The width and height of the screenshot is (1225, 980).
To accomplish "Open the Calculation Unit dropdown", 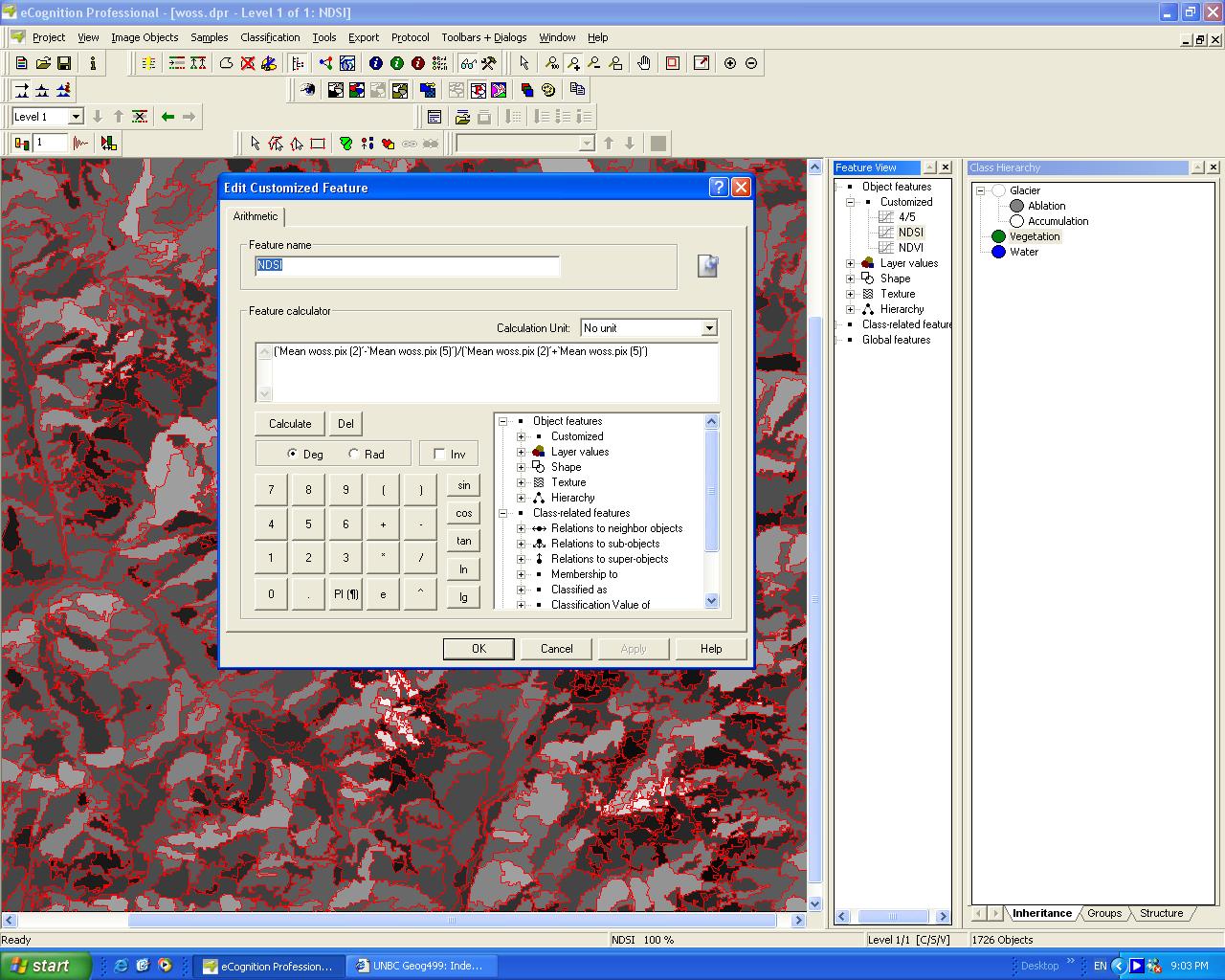I will coord(708,328).
